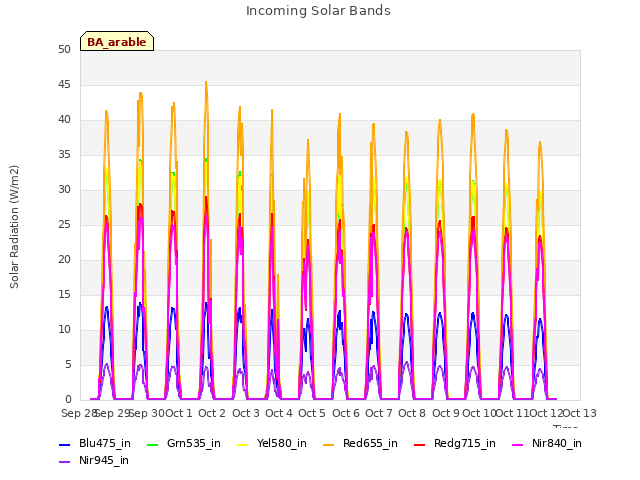Click the Oct 5 x-axis date label
The width and height of the screenshot is (640, 480).
pyautogui.click(x=312, y=413)
